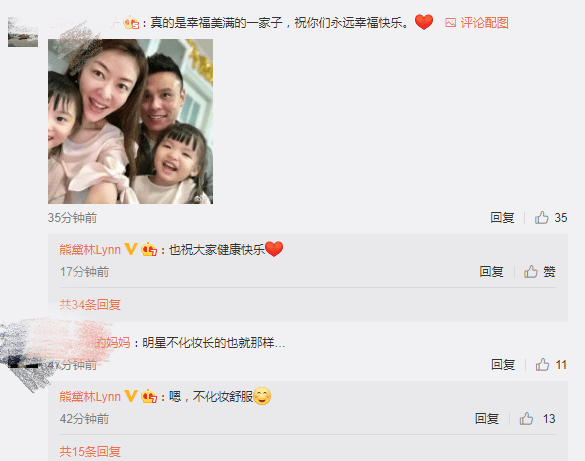Expand 共34条回复 replies

(90, 305)
